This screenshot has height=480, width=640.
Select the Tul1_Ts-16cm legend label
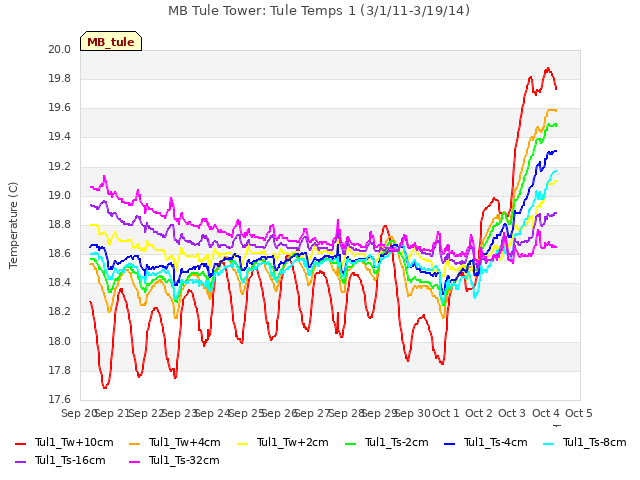pos(70,460)
